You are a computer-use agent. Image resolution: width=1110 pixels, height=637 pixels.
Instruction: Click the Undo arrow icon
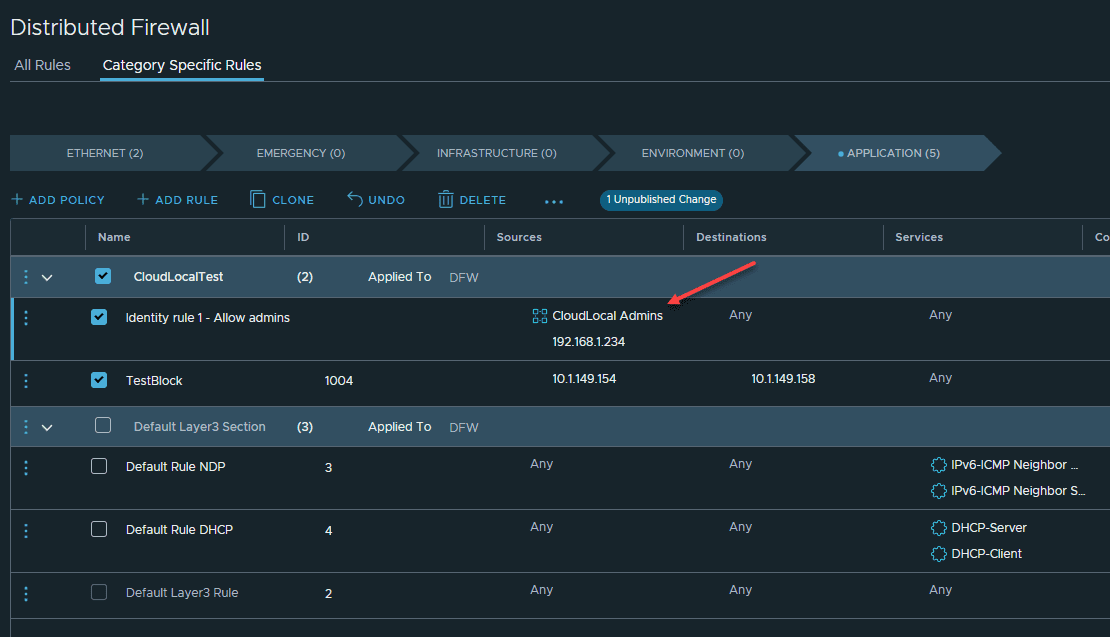[x=355, y=199]
